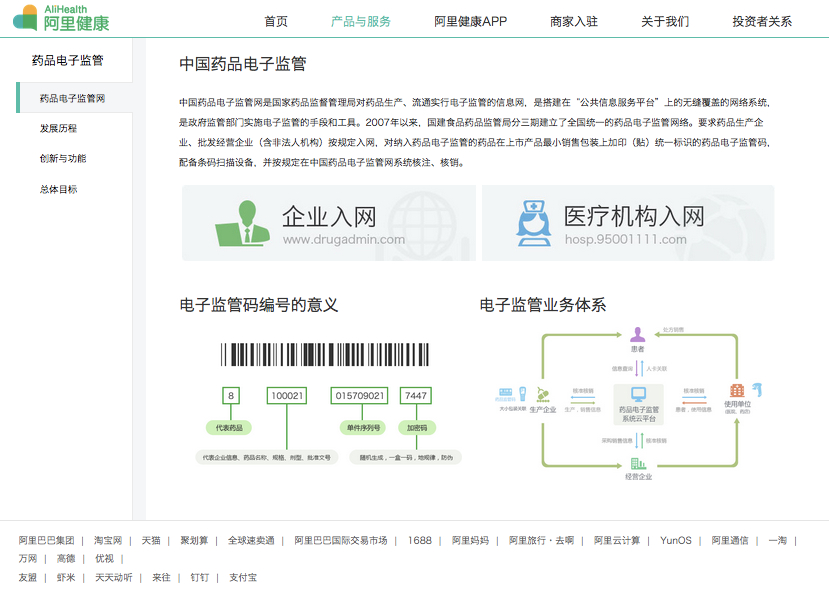Click the green businessman icon
This screenshot has height=590, width=829.
(242, 223)
